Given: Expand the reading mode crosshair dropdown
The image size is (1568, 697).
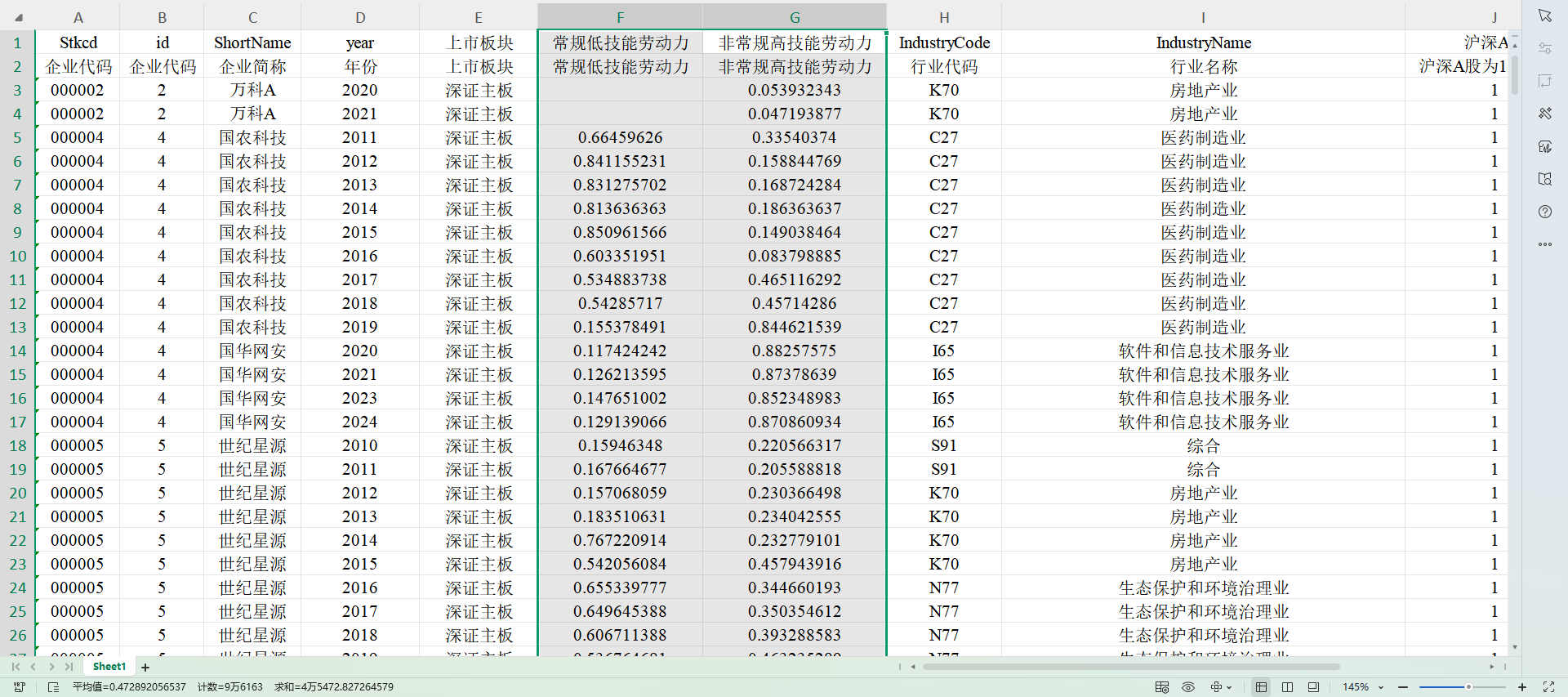Looking at the screenshot, I should [1230, 687].
